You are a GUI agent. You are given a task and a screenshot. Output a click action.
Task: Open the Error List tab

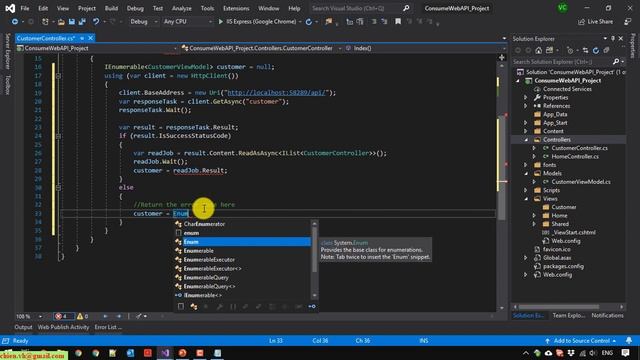point(108,327)
